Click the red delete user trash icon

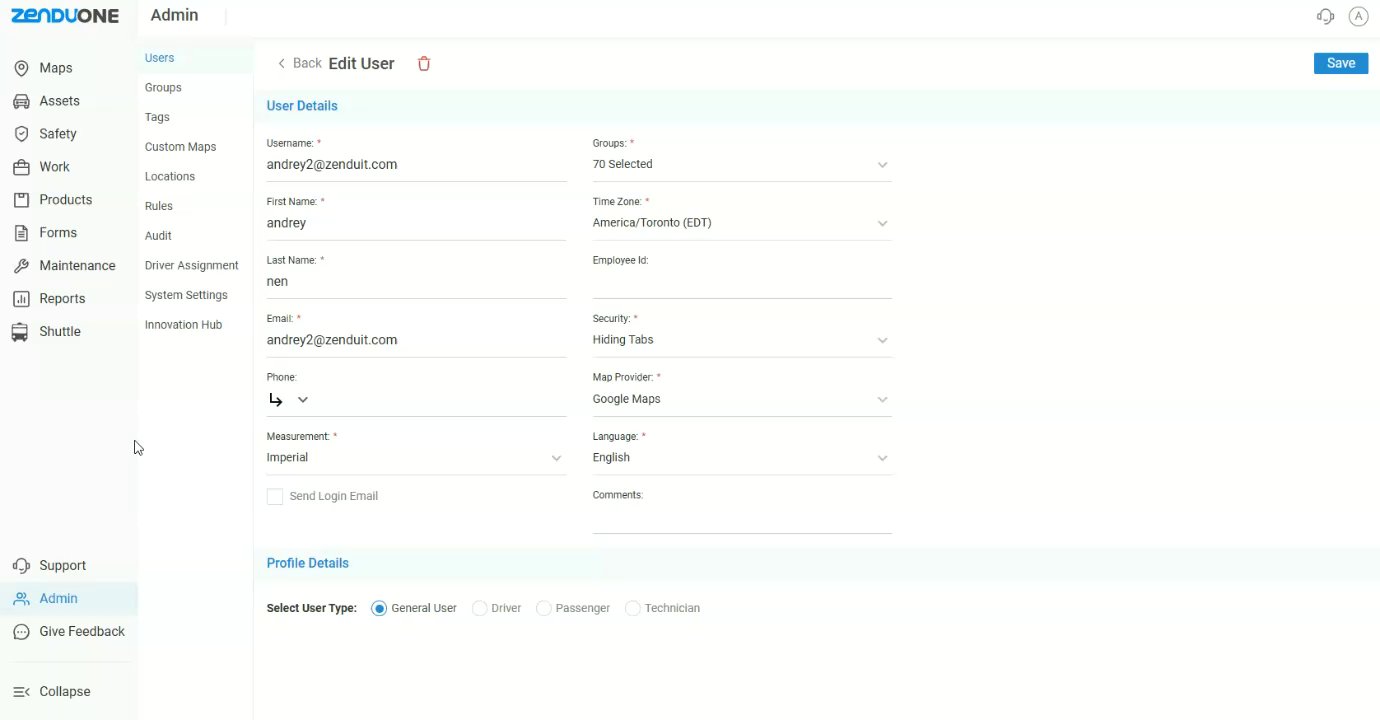(424, 64)
